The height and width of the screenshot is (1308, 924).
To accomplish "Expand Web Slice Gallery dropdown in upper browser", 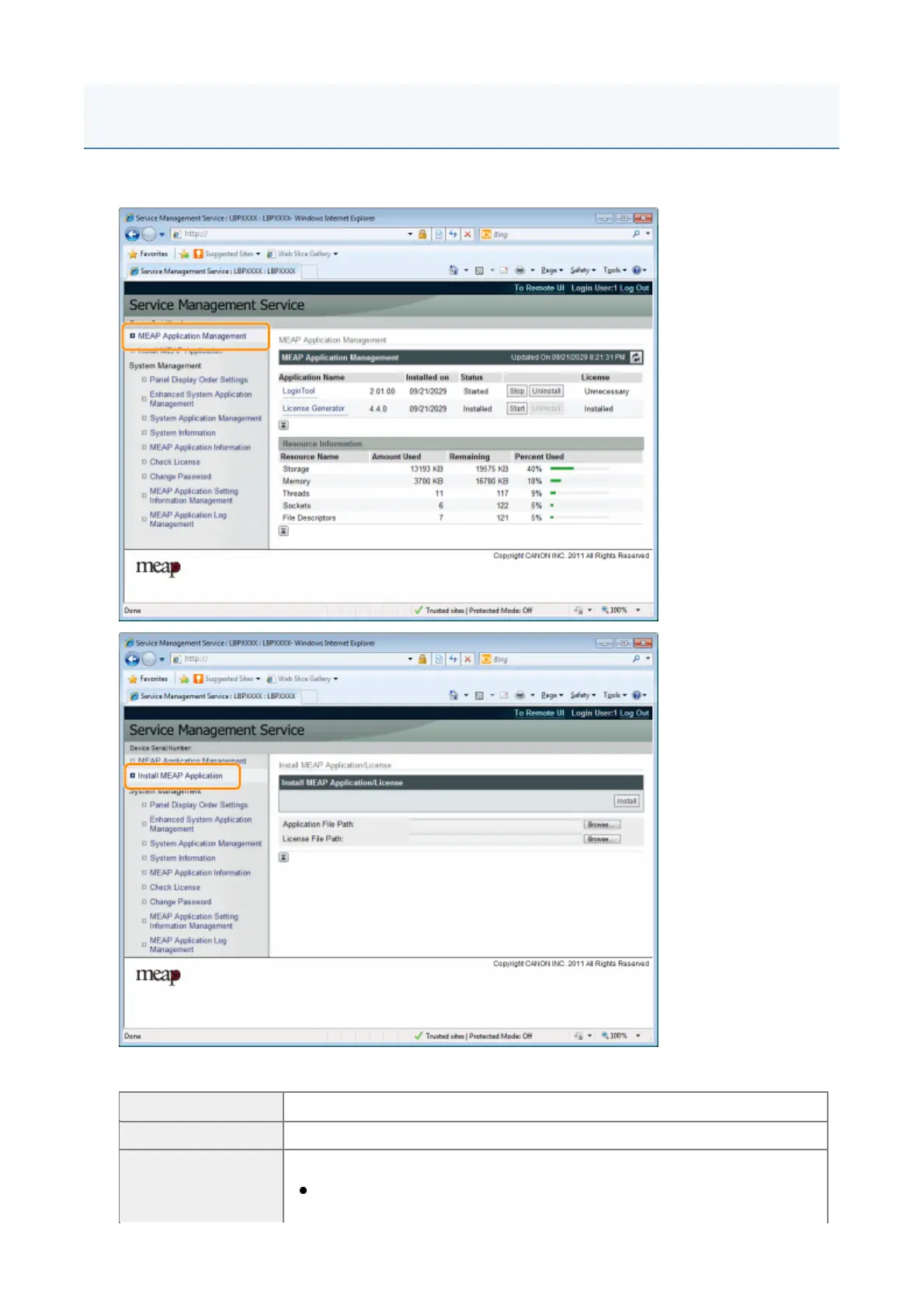I will [x=335, y=254].
